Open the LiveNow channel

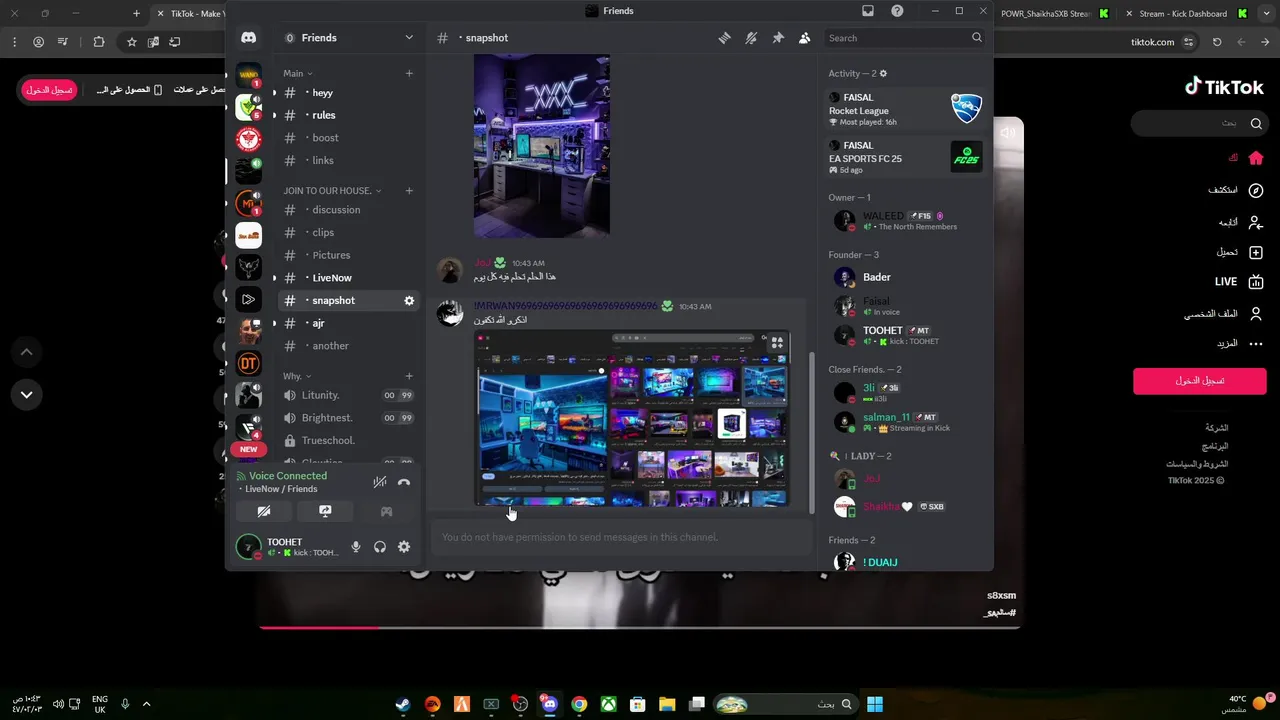click(347, 278)
